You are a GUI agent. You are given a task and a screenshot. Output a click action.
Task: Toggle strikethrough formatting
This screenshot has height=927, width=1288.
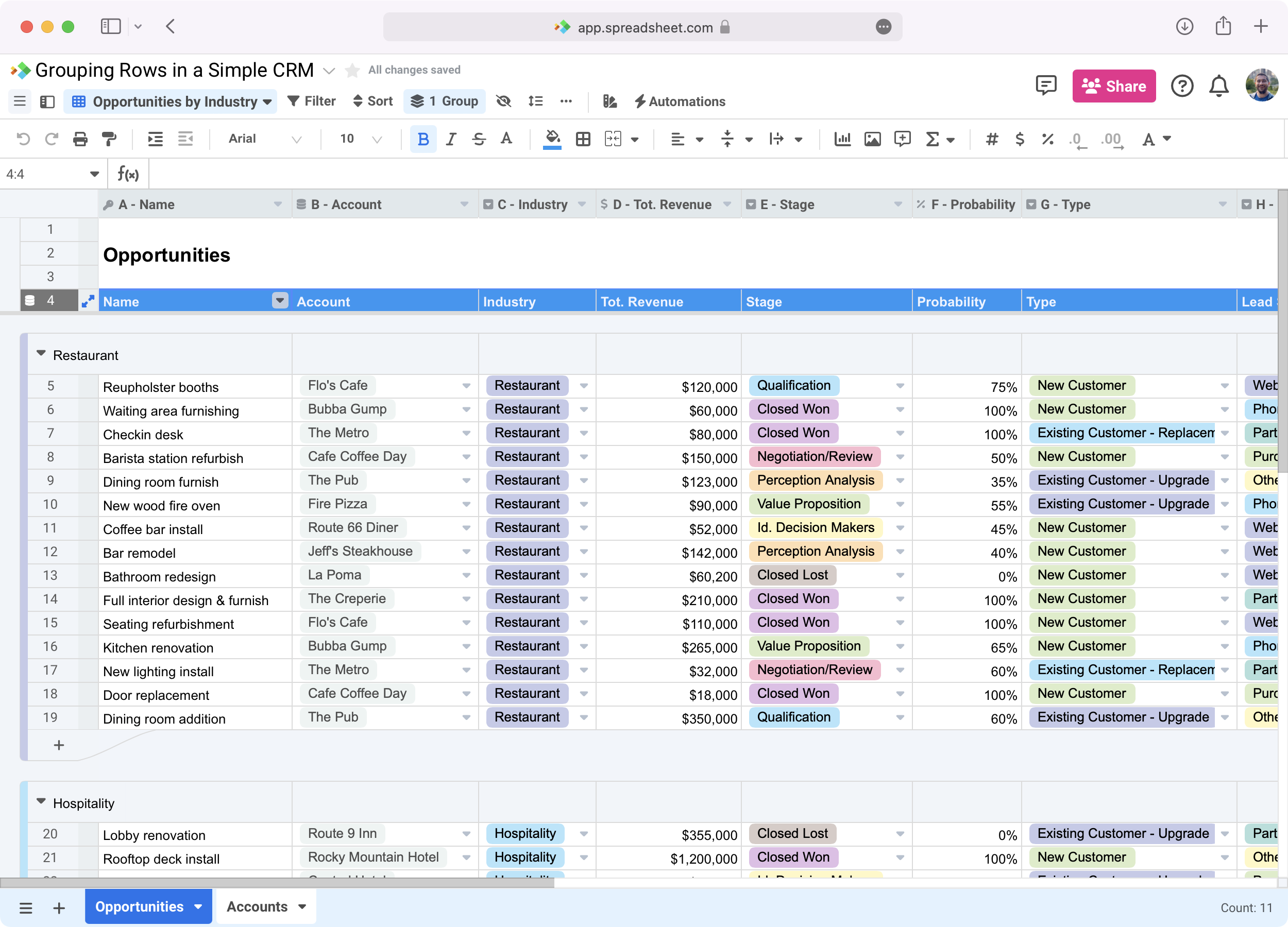click(x=479, y=139)
